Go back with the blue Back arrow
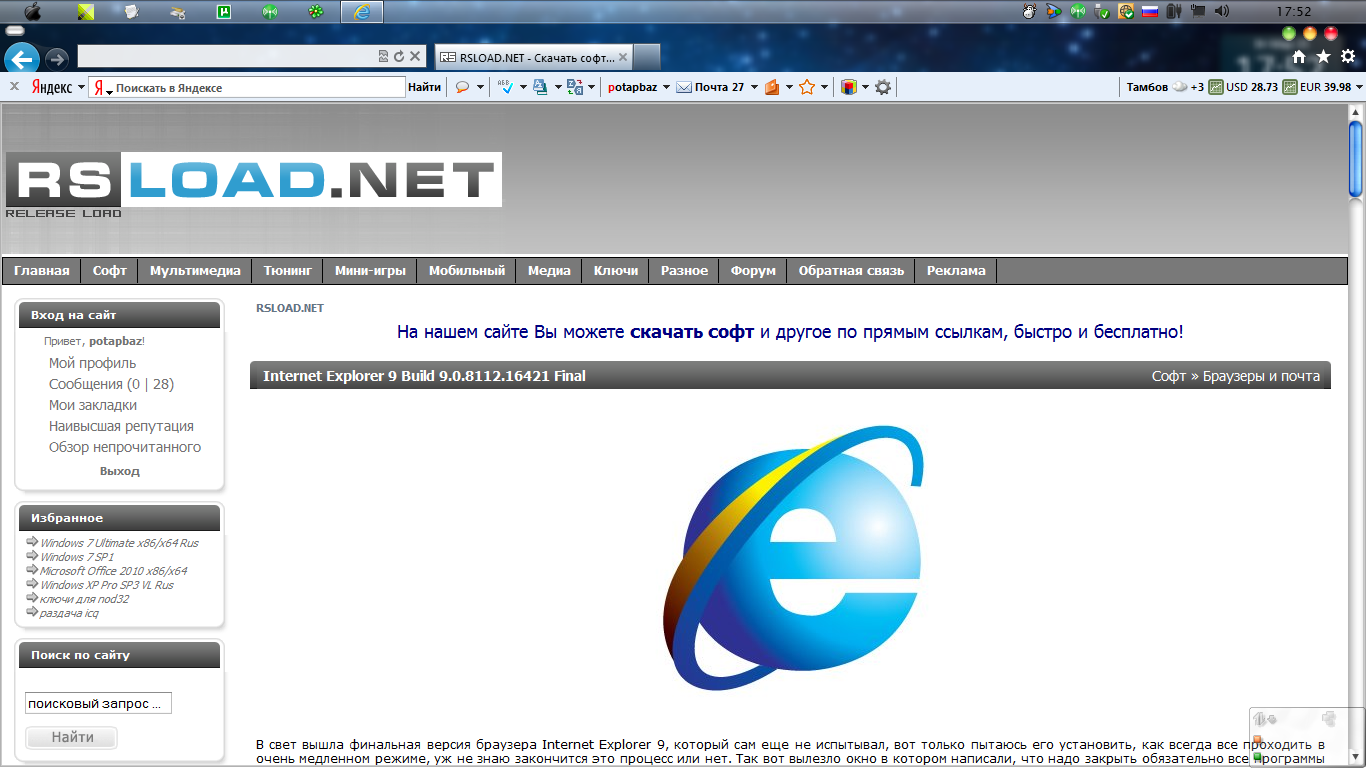 [21, 58]
